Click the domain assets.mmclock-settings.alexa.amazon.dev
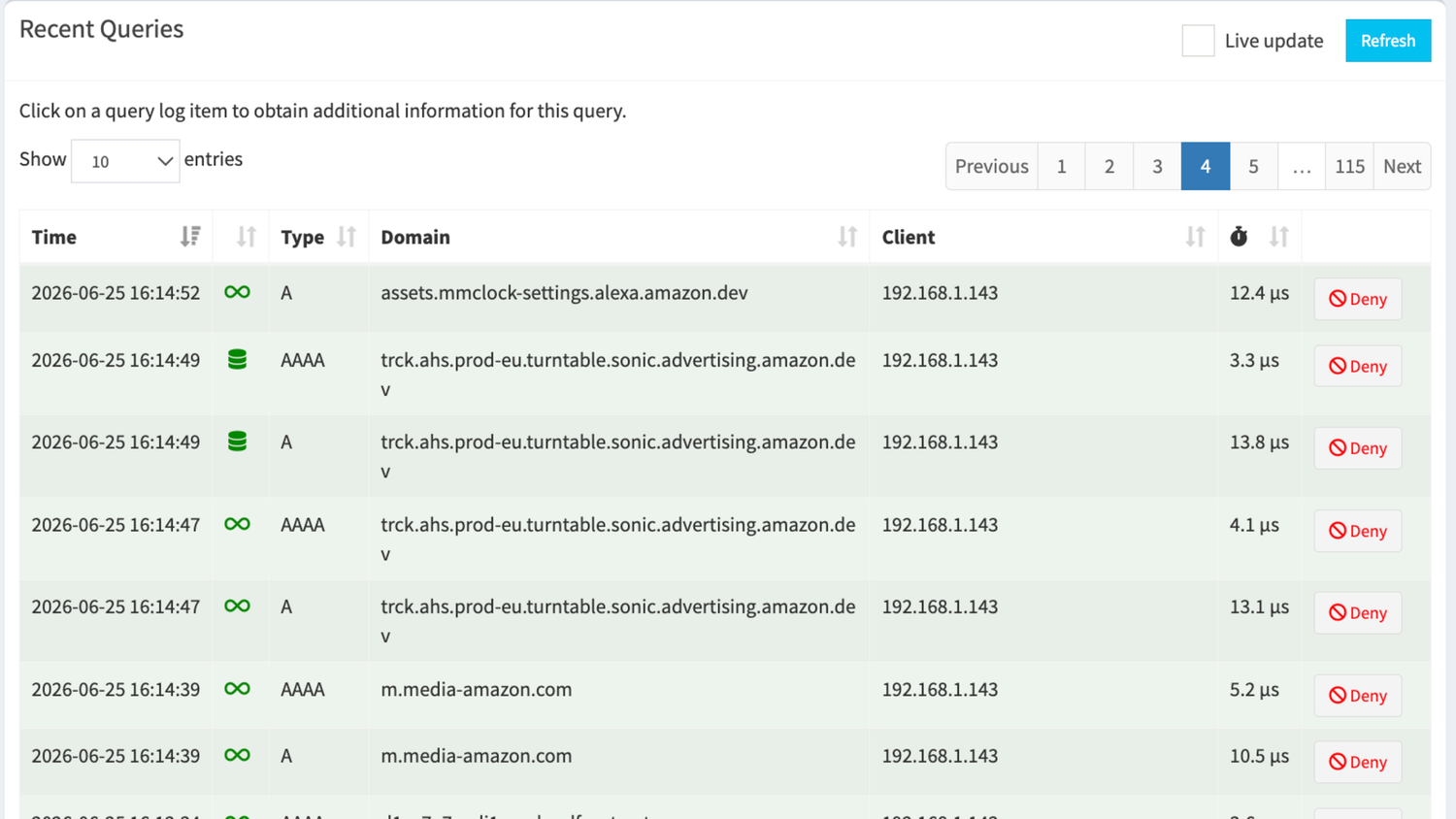Viewport: 1456px width, 819px height. (x=564, y=293)
